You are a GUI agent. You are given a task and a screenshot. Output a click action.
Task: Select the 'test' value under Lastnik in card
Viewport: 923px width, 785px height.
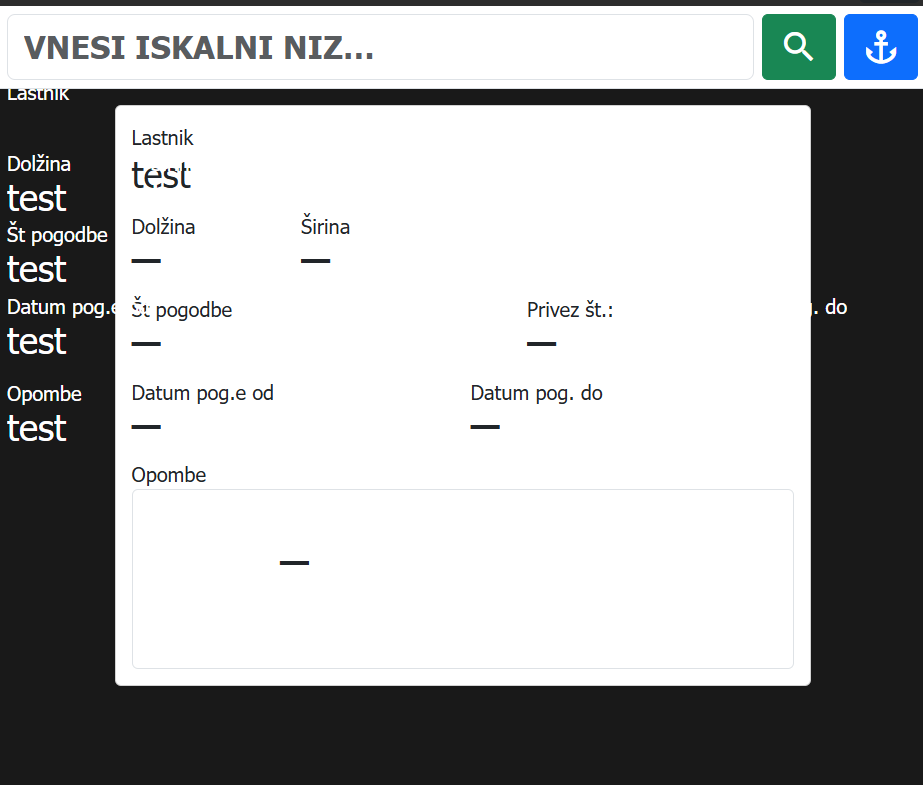pos(161,176)
